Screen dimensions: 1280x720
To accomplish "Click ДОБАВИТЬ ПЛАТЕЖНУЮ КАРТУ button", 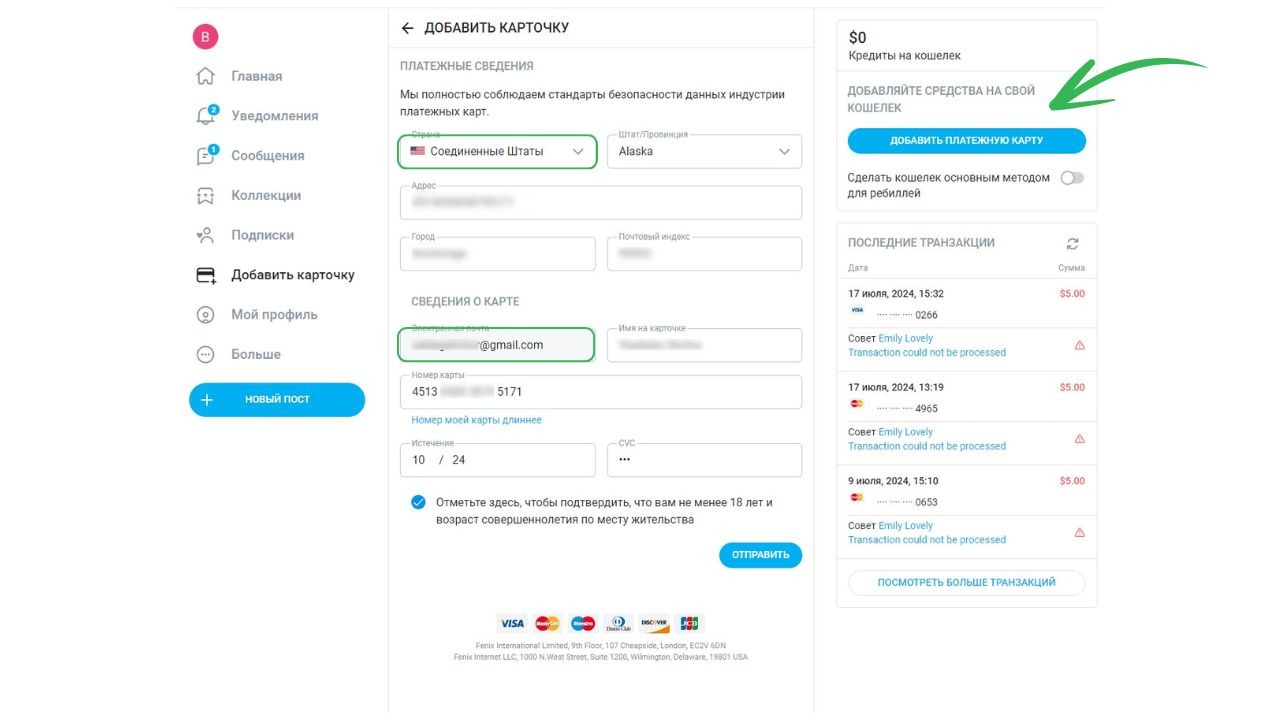I will [966, 141].
